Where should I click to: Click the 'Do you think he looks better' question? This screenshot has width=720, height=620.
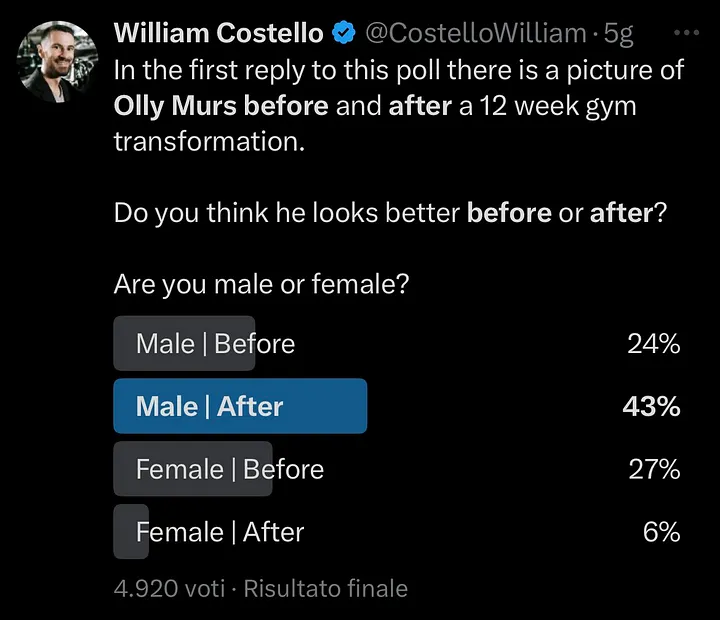point(390,213)
